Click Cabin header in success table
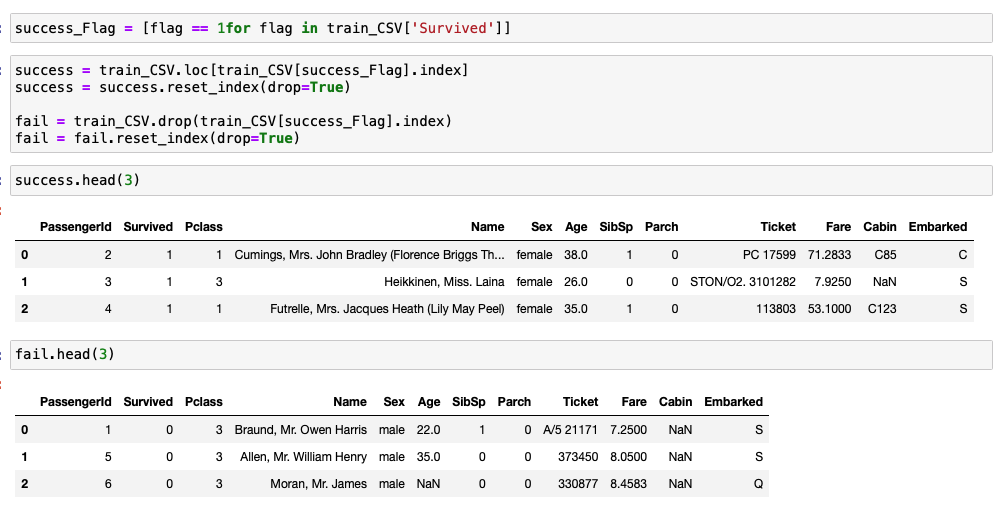 880,227
